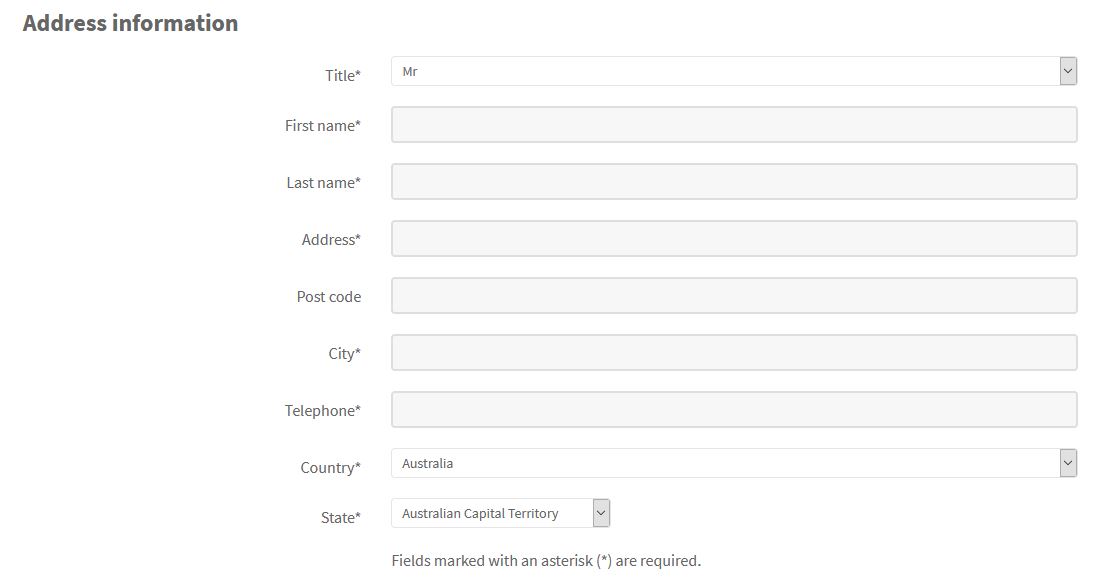
Task: Click the 'Address*' field label
Action: pos(331,240)
